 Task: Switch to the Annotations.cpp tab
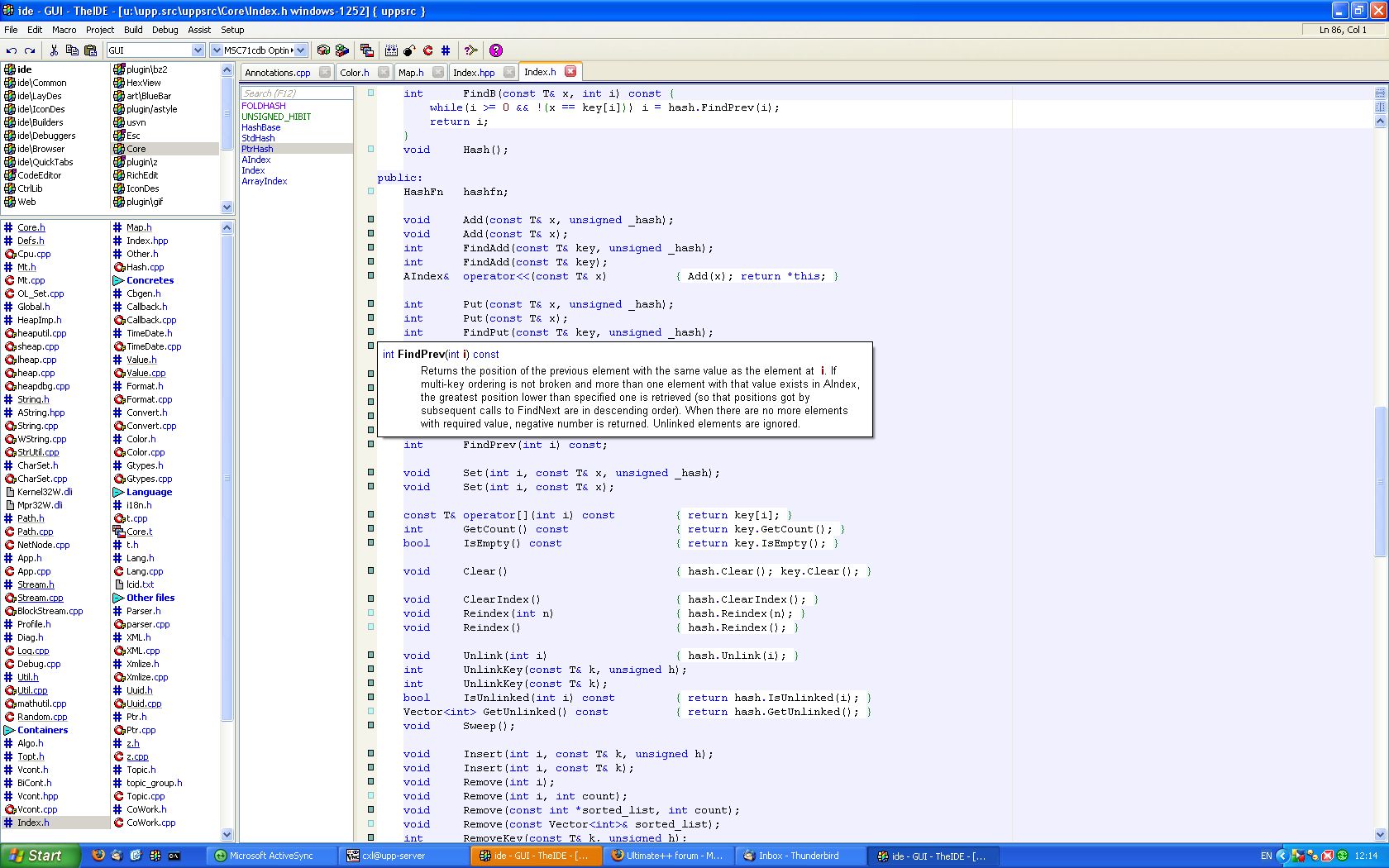tap(278, 73)
